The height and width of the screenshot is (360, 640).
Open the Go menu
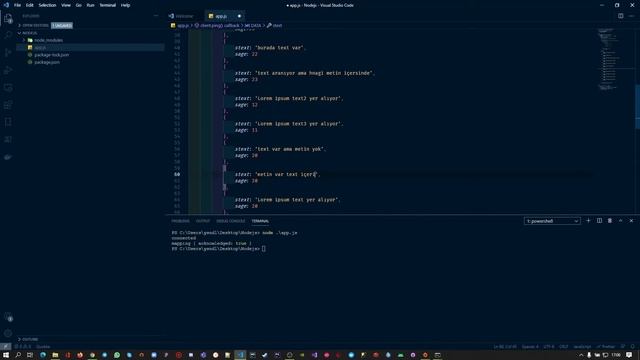click(78, 5)
